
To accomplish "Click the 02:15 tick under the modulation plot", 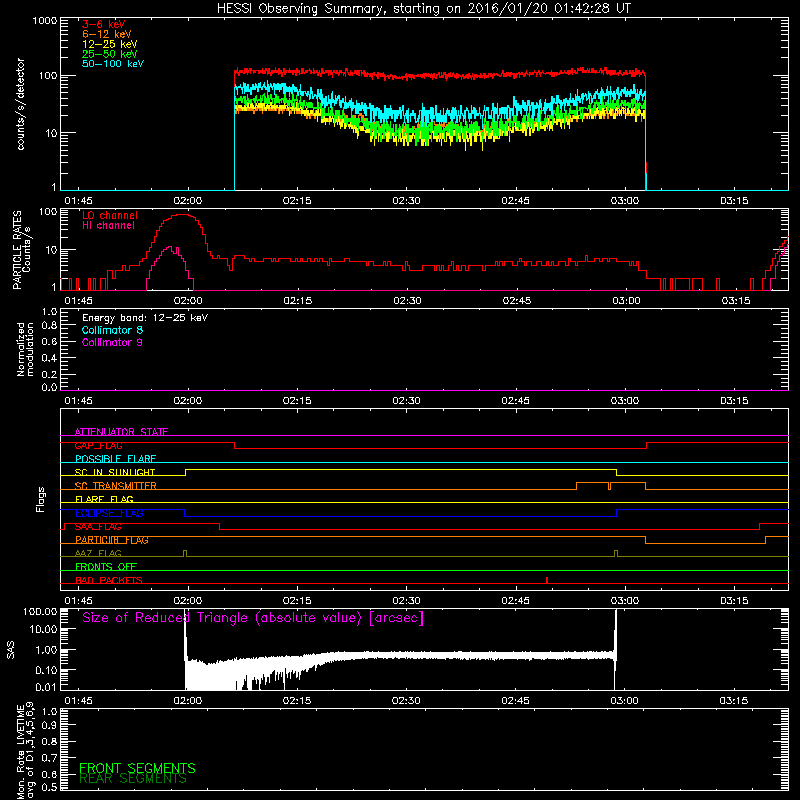I will pos(297,401).
